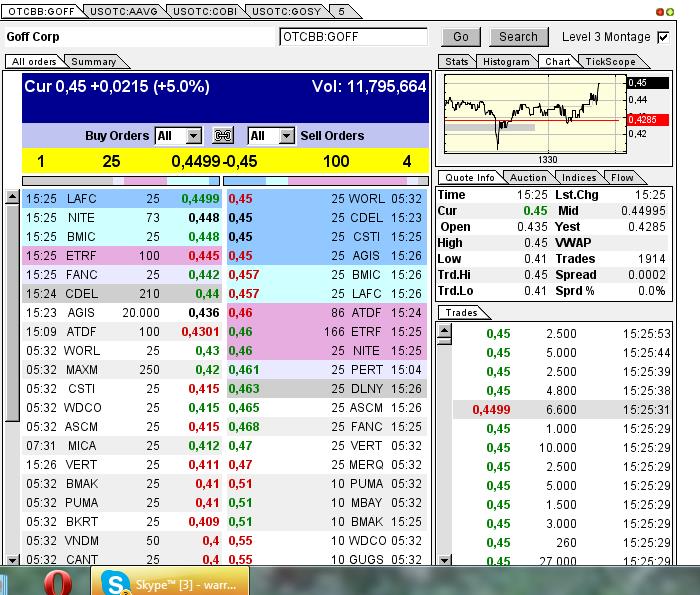The height and width of the screenshot is (595, 700).
Task: Open Sell Orders filter dropdown
Action: coord(271,136)
